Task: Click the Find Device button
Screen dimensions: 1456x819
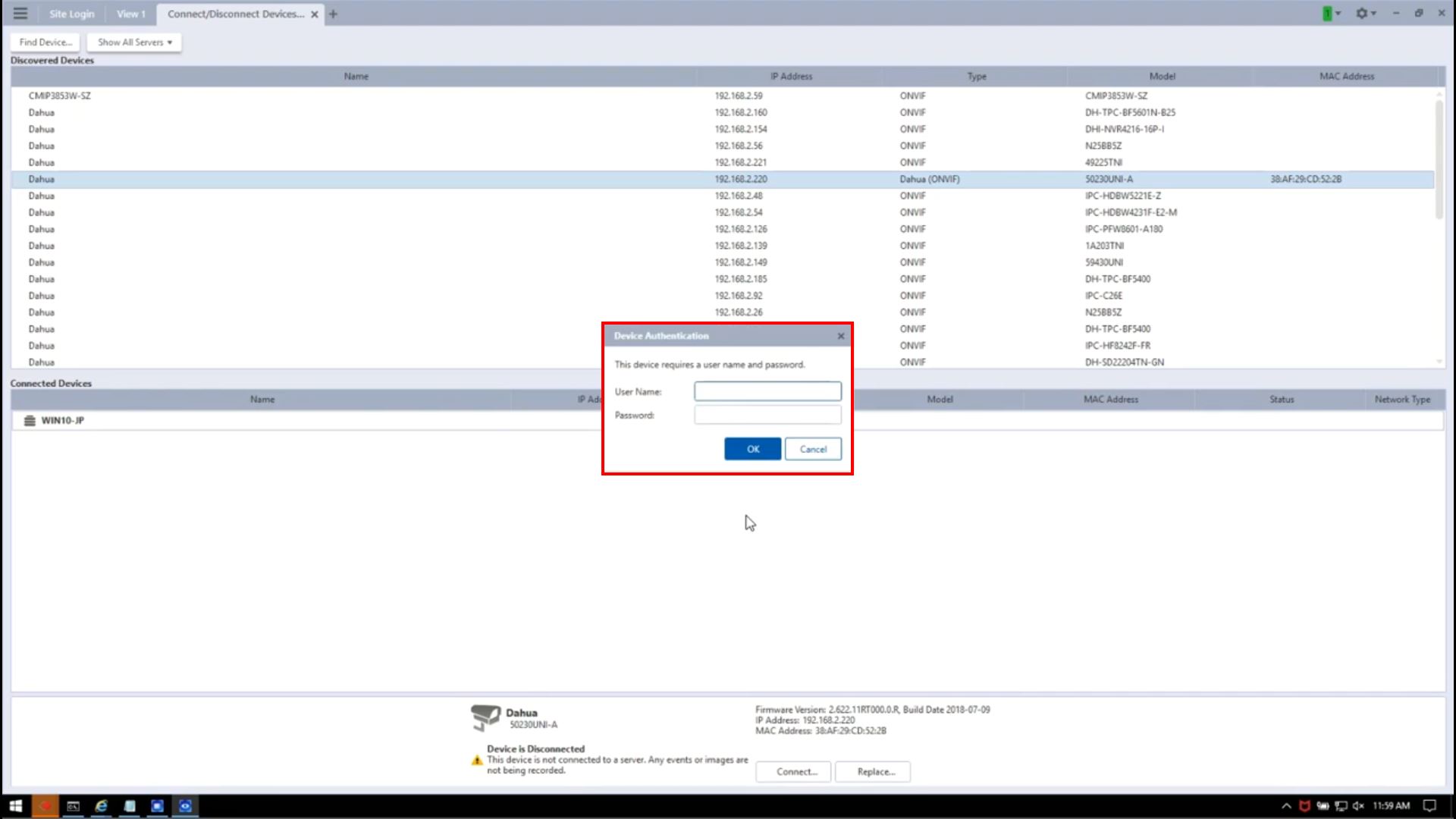Action: (x=45, y=42)
